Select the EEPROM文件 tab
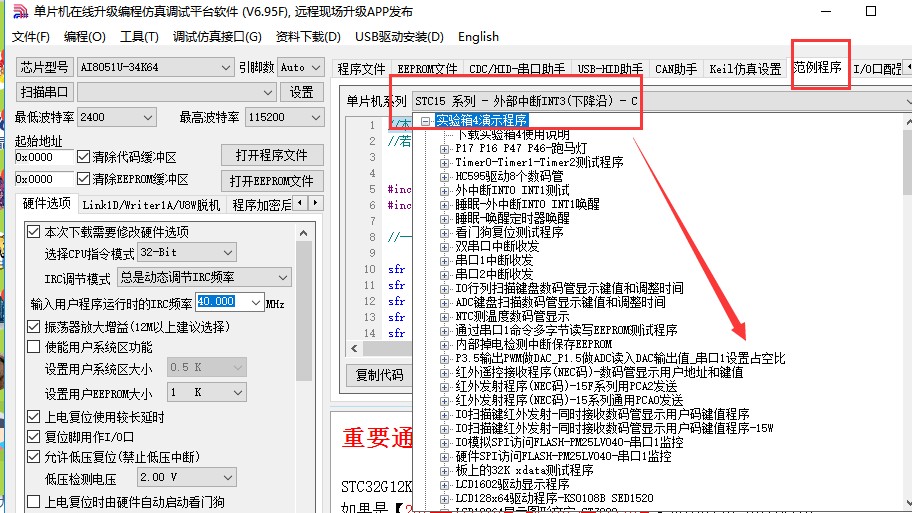 pyautogui.click(x=427, y=69)
